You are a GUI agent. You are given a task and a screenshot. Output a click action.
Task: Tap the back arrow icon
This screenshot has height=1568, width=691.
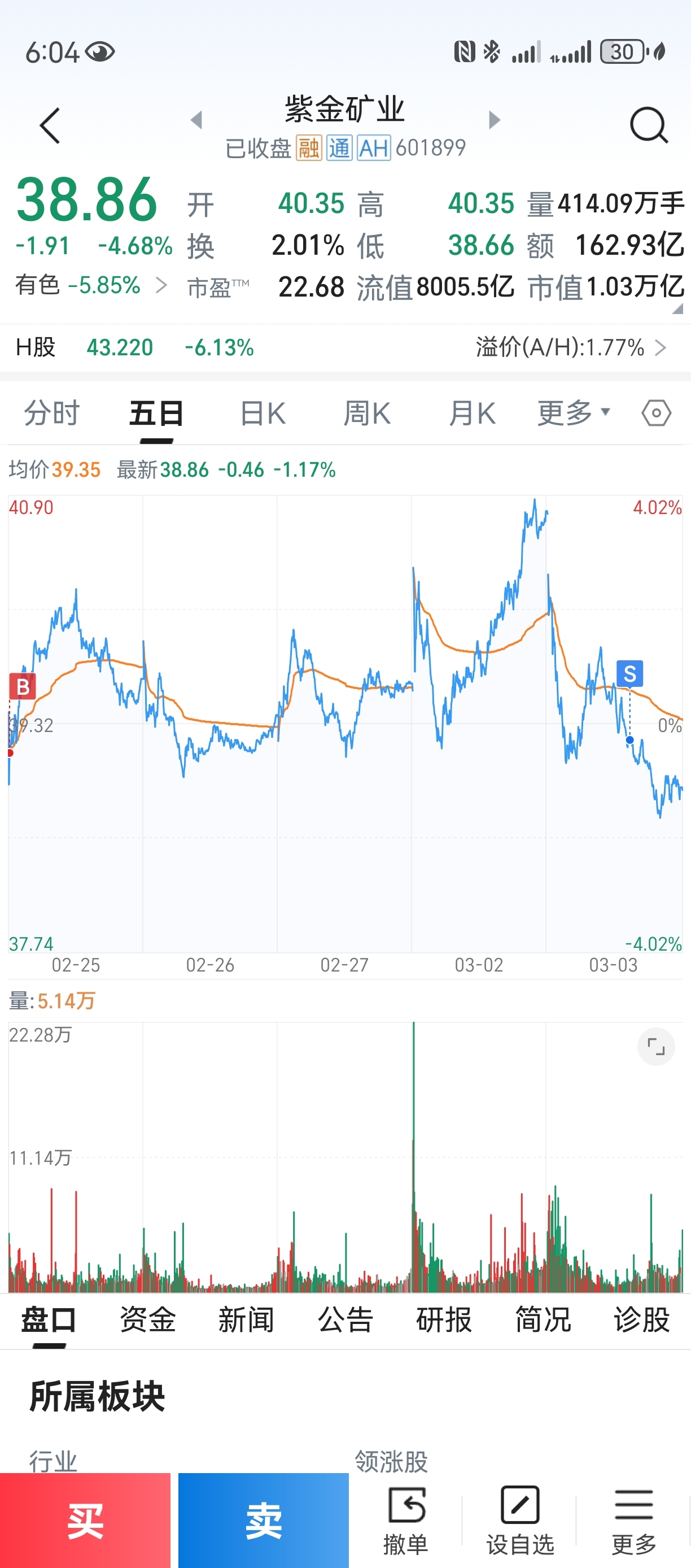(50, 126)
